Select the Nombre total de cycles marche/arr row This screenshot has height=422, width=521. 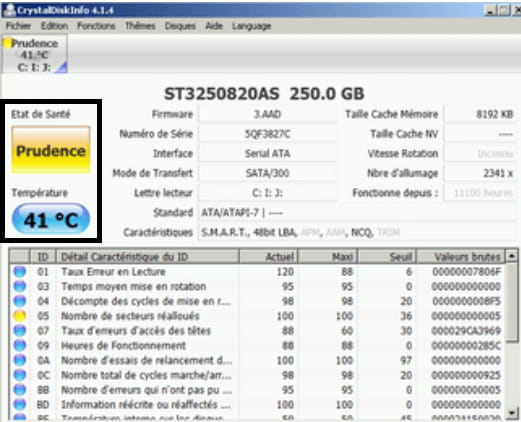[x=257, y=375]
